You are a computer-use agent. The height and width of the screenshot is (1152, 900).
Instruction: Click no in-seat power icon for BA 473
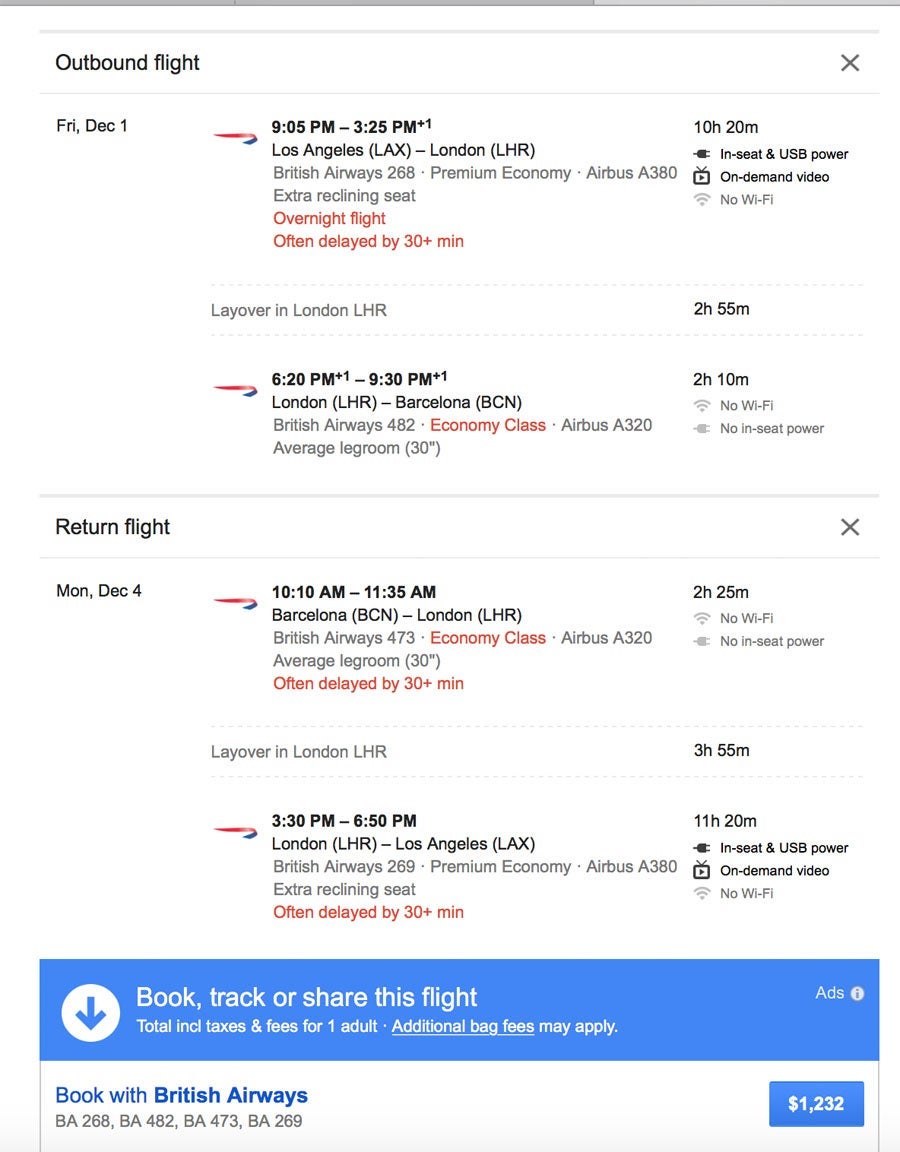[702, 641]
